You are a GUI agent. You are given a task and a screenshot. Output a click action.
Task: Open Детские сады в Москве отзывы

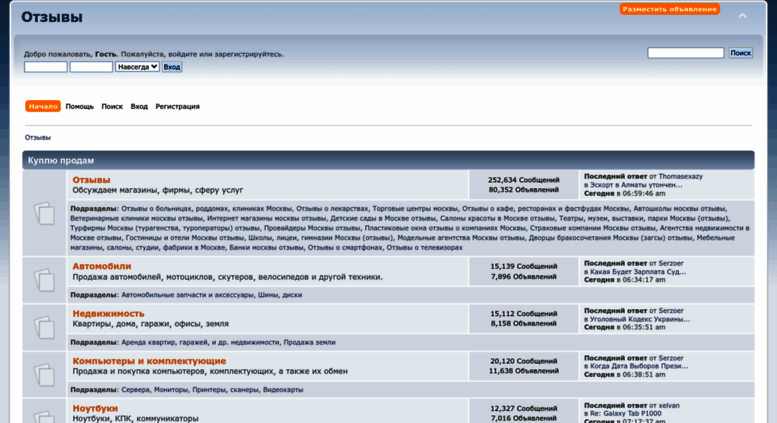coord(383,218)
